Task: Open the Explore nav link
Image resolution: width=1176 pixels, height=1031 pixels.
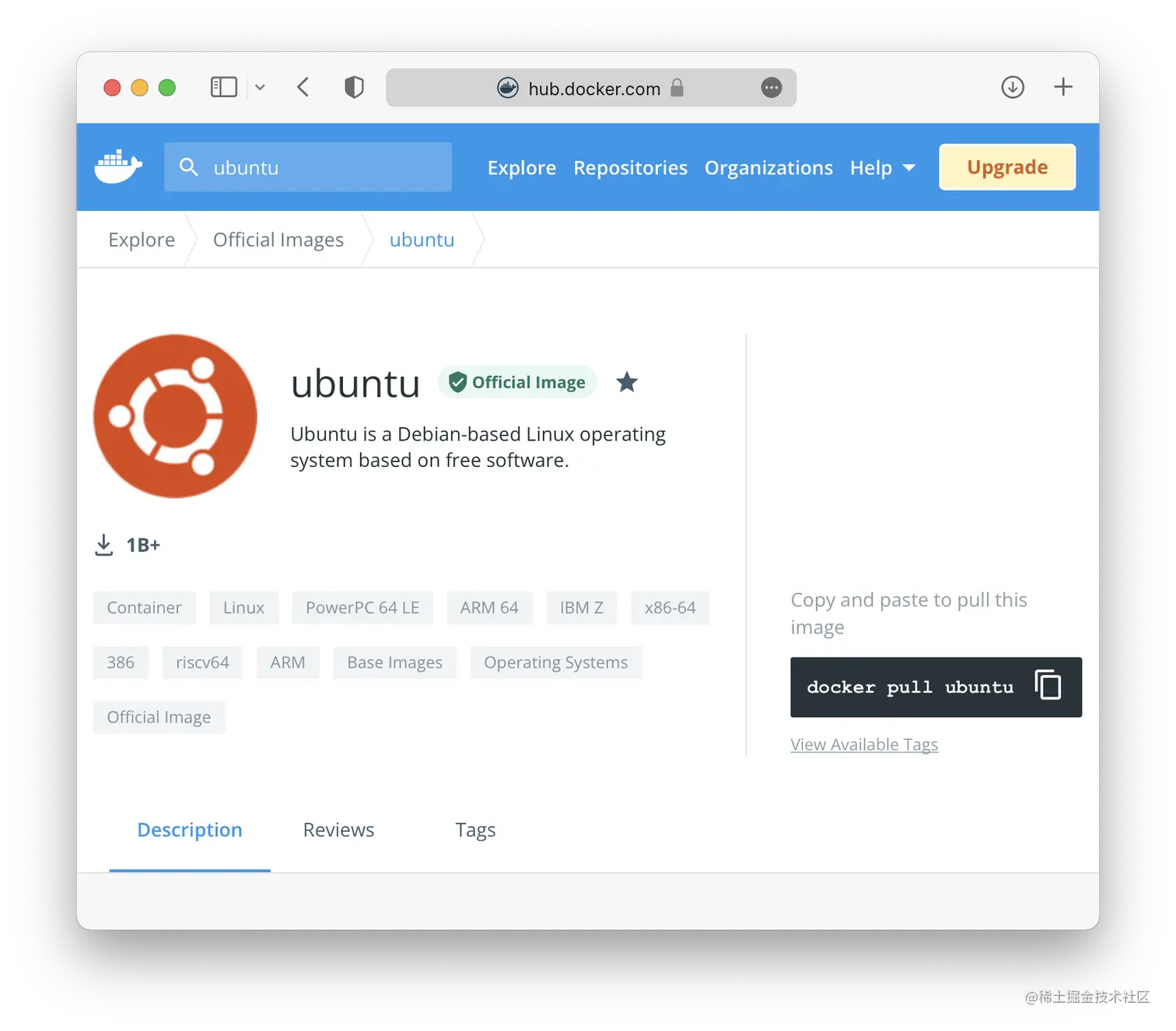Action: point(522,167)
